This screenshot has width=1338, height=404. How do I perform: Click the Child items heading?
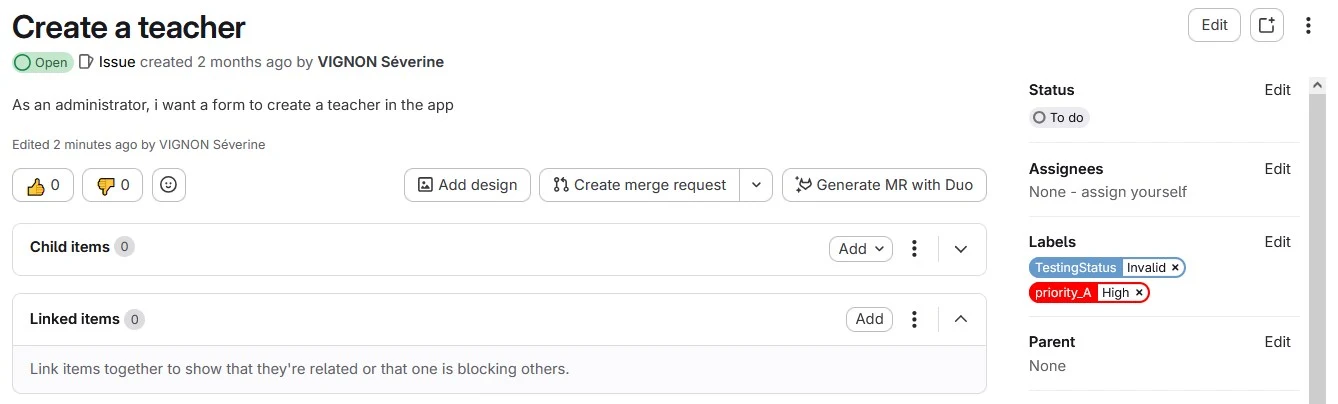[x=70, y=247]
